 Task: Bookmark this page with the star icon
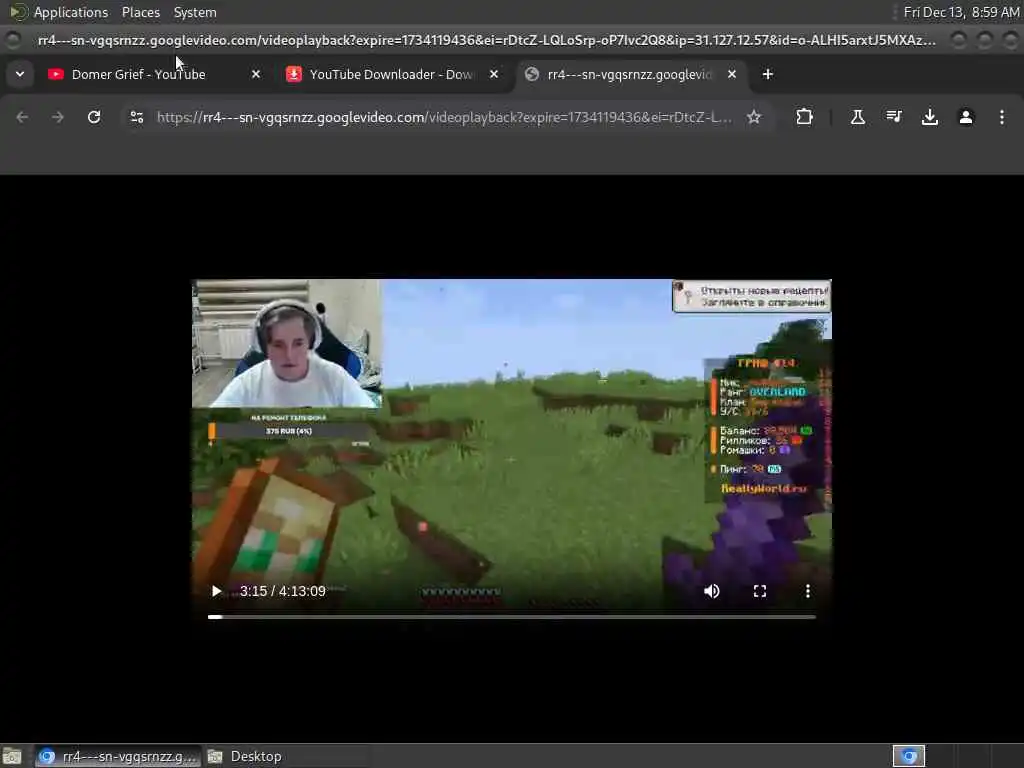pos(754,118)
